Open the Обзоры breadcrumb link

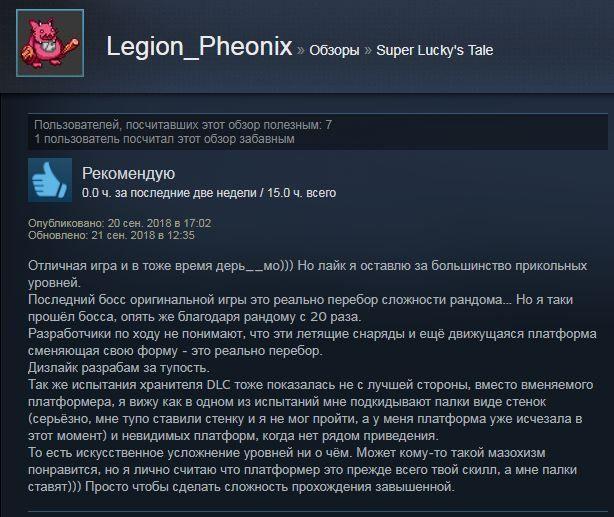coord(334,51)
